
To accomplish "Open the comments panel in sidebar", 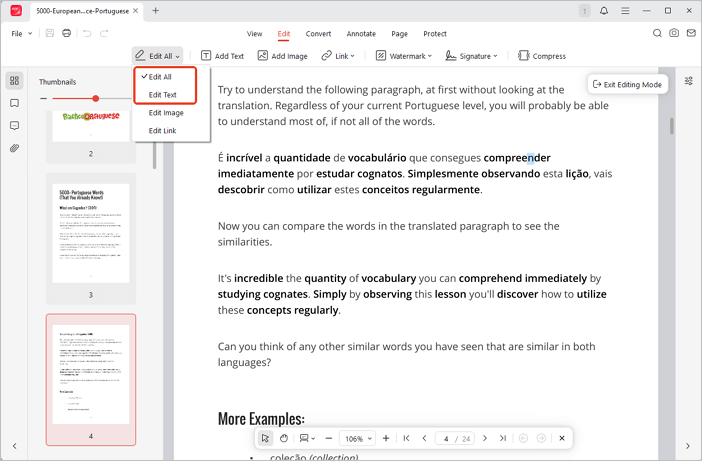I will click(15, 126).
